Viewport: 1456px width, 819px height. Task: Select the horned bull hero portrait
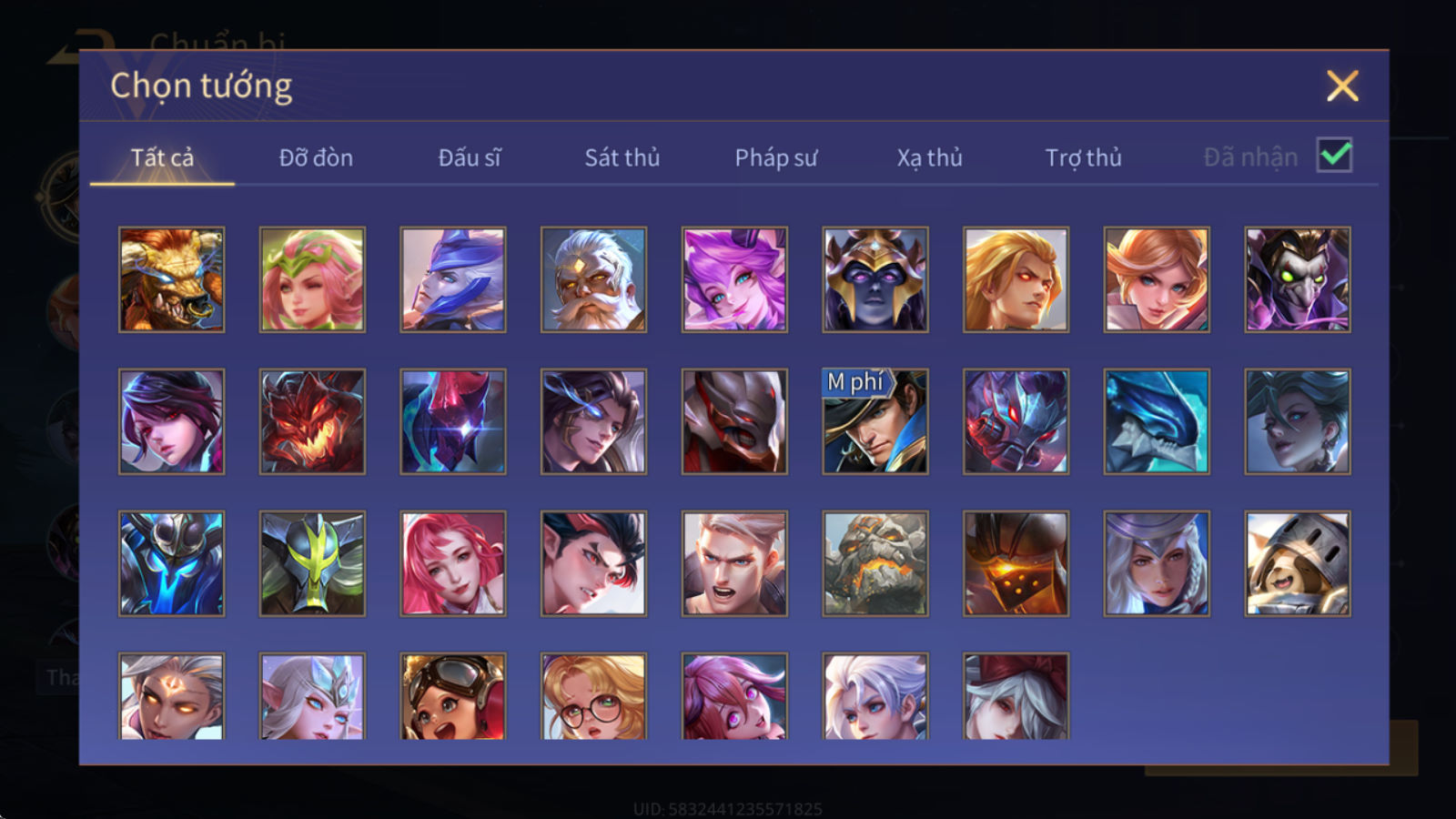[171, 279]
